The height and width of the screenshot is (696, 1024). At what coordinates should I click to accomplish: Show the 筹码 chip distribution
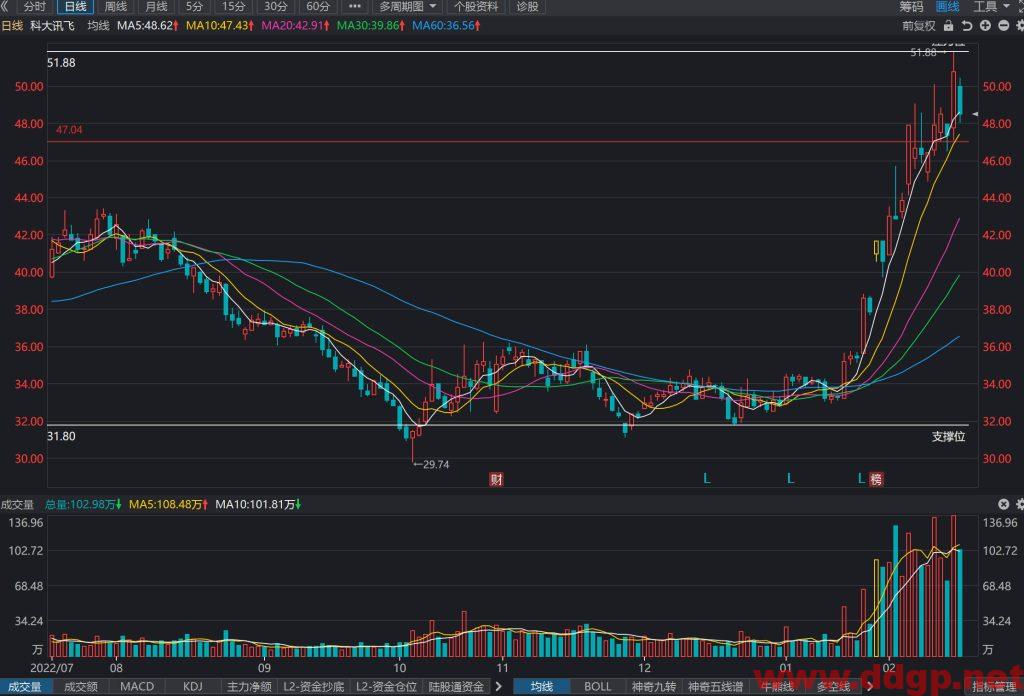[x=911, y=7]
